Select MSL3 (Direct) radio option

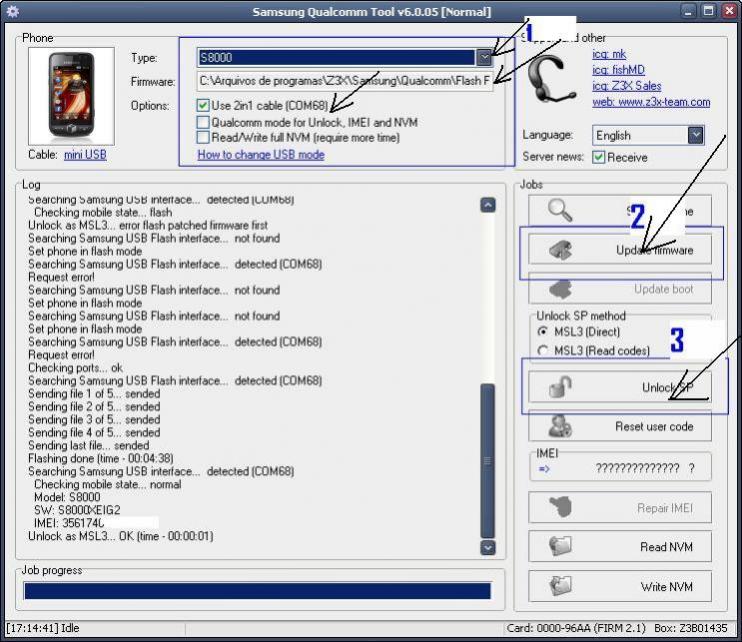pyautogui.click(x=543, y=332)
